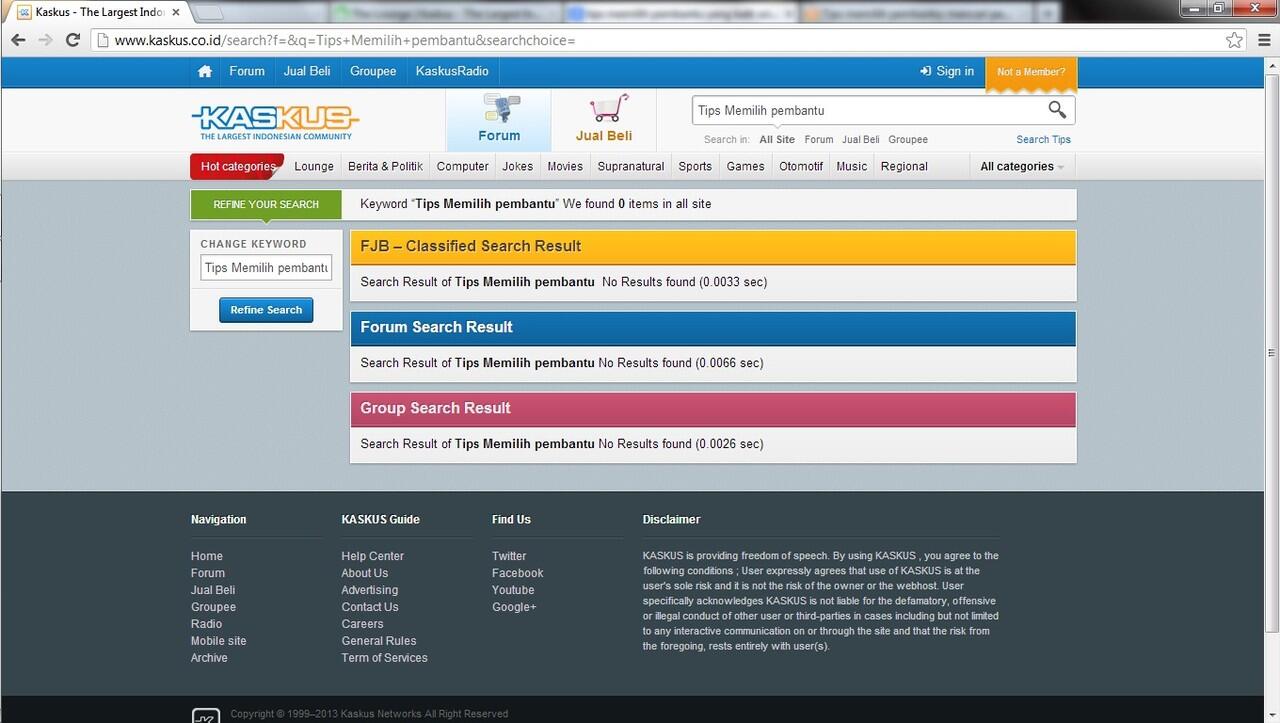Open Google+ link in Find Us
The width and height of the screenshot is (1280, 723).
click(x=514, y=607)
